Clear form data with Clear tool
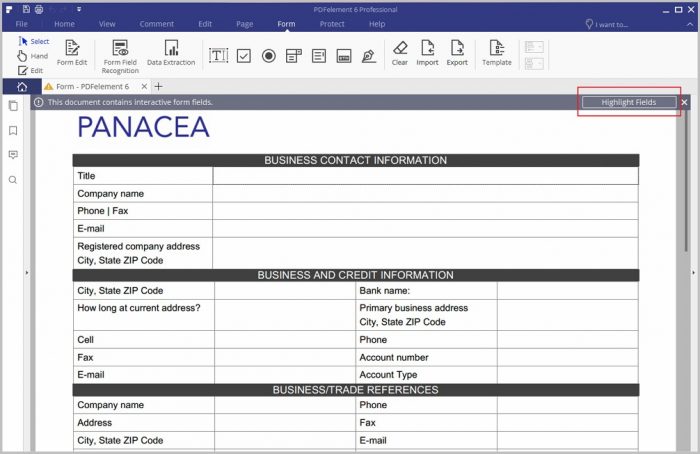The height and width of the screenshot is (454, 700). [x=400, y=53]
